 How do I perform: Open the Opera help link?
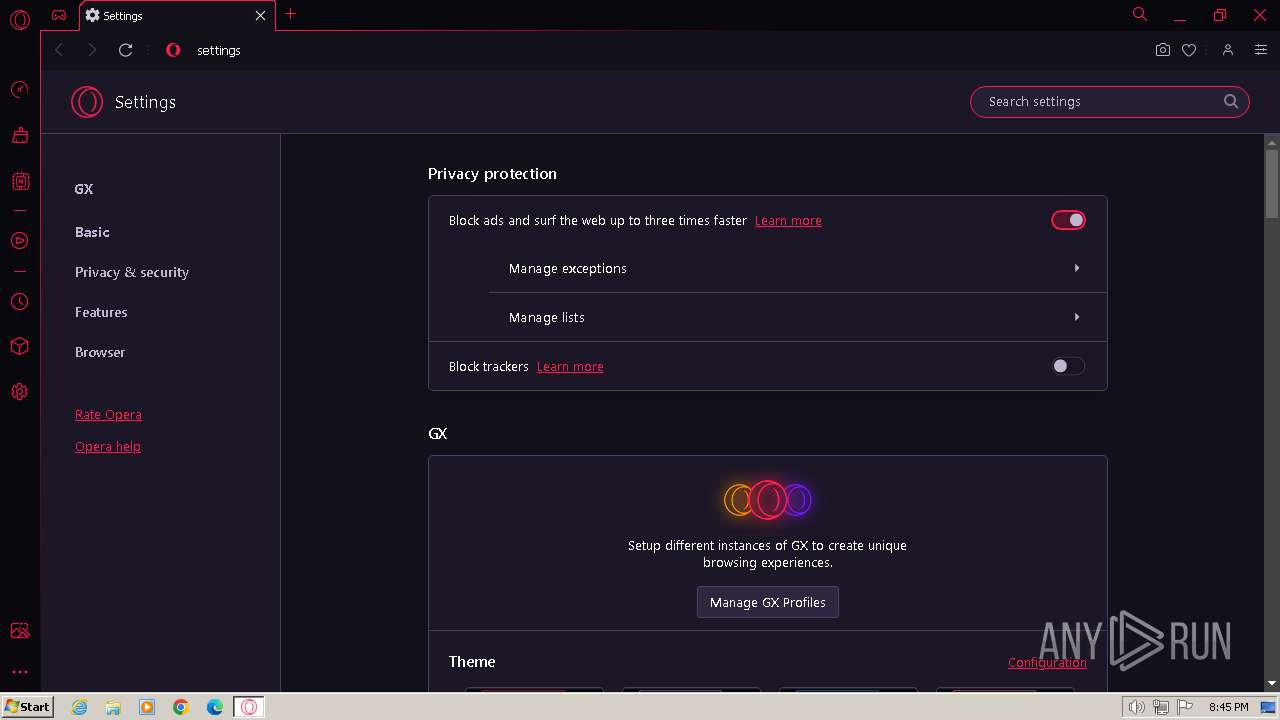click(x=108, y=446)
